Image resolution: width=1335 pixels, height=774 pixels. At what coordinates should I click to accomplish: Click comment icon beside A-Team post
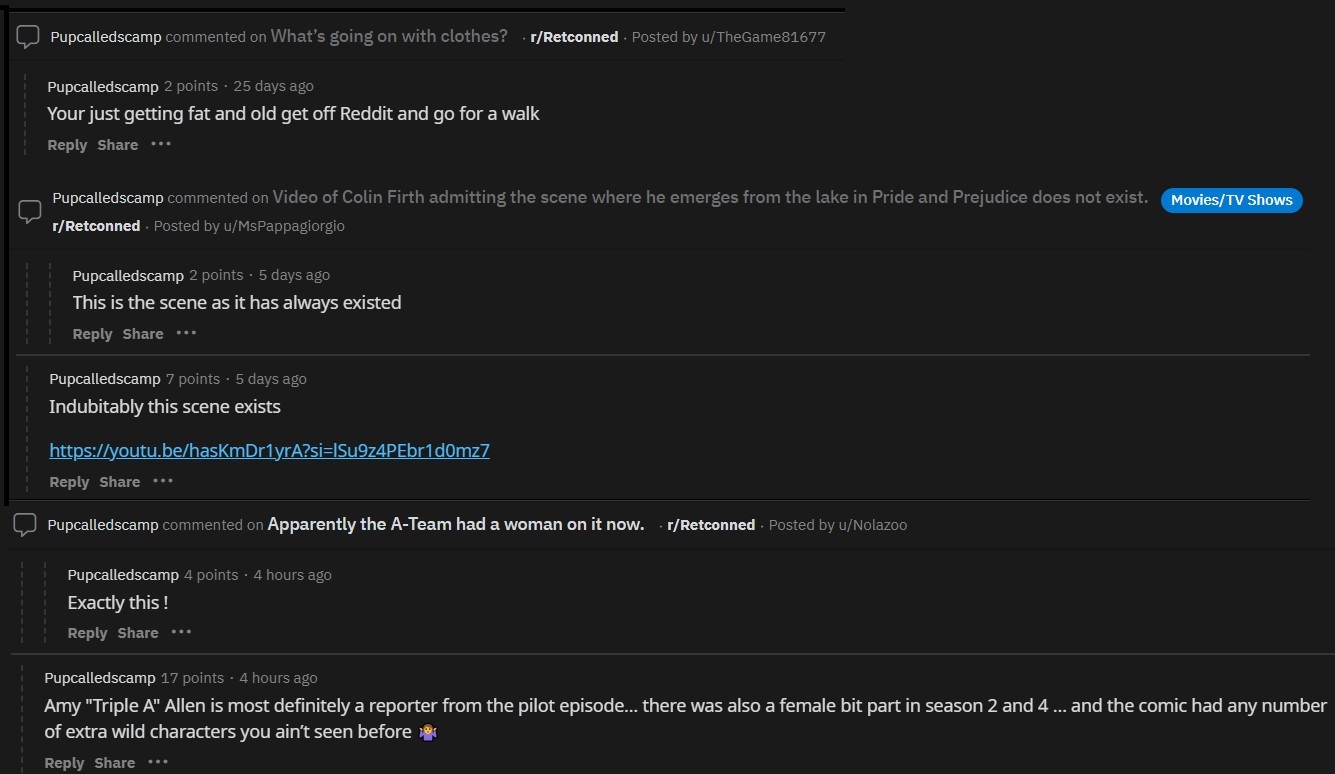[x=26, y=524]
